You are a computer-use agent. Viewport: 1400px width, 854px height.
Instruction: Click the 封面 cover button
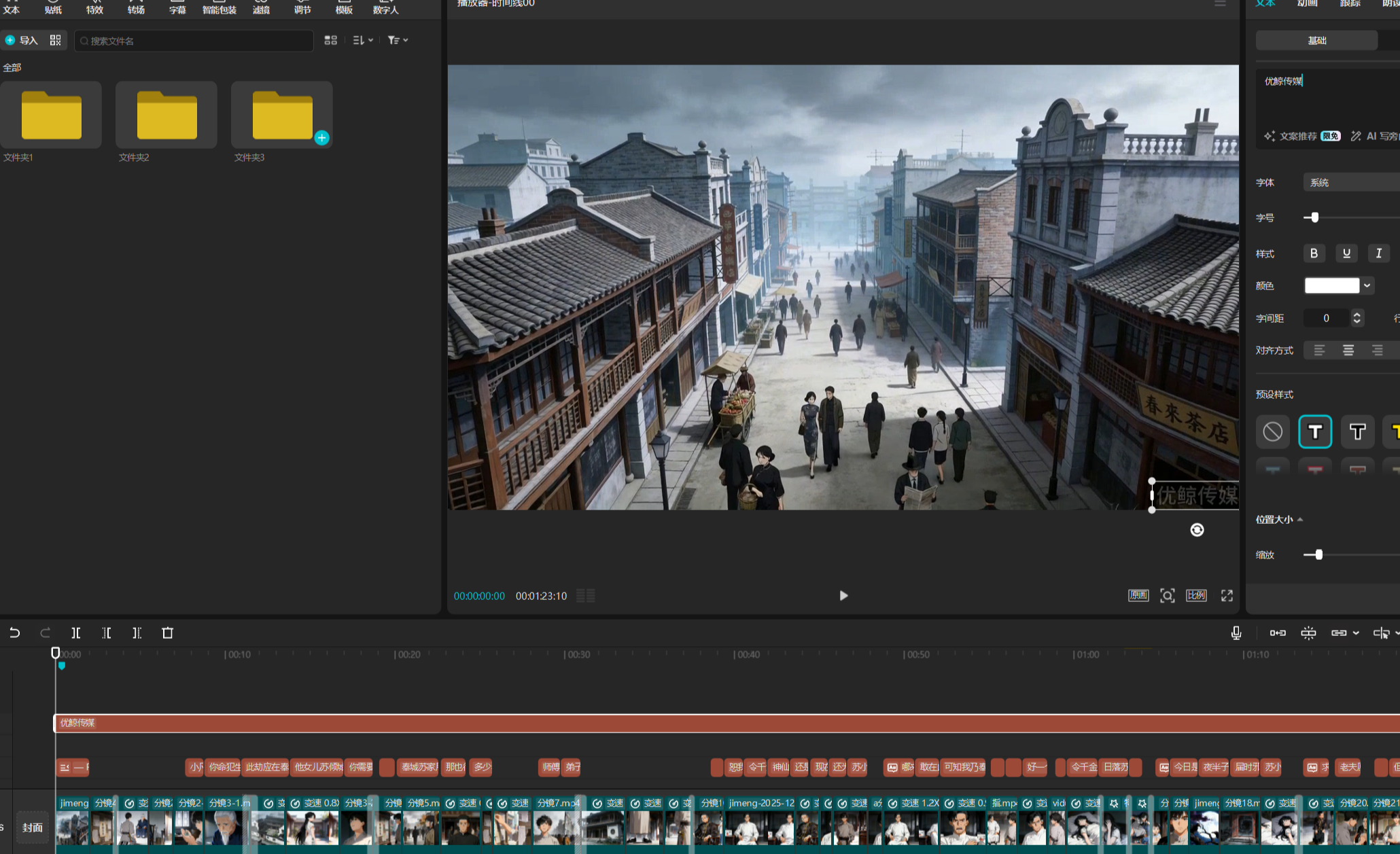(33, 827)
